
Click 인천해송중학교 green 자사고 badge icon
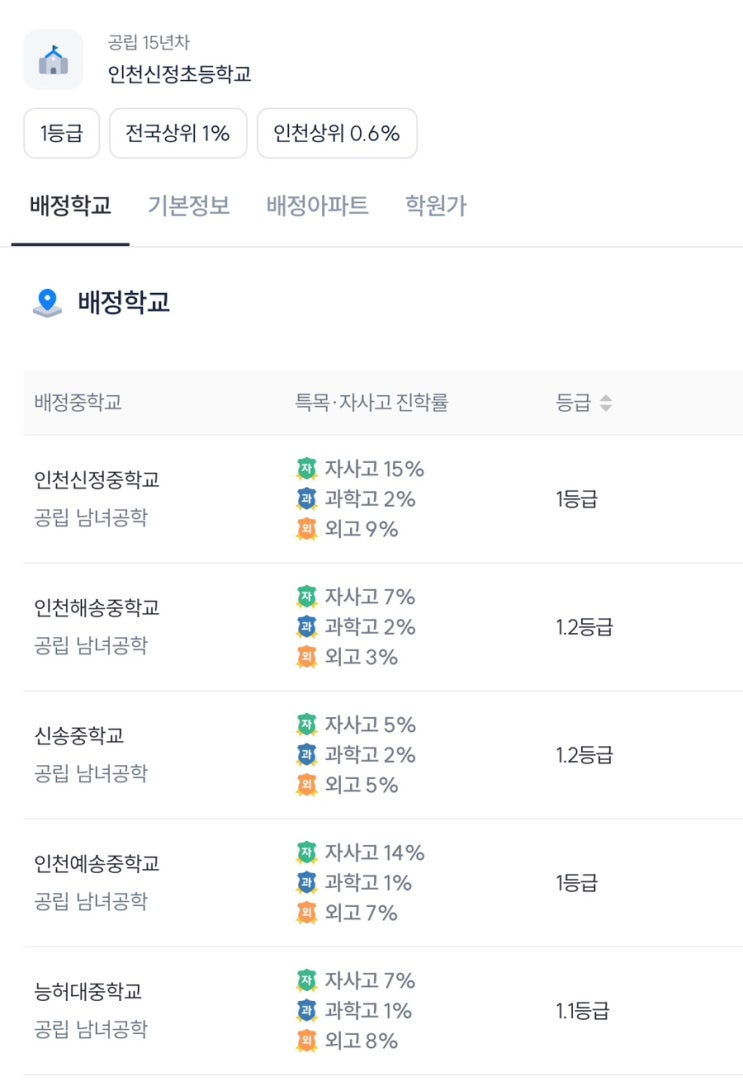pos(306,596)
